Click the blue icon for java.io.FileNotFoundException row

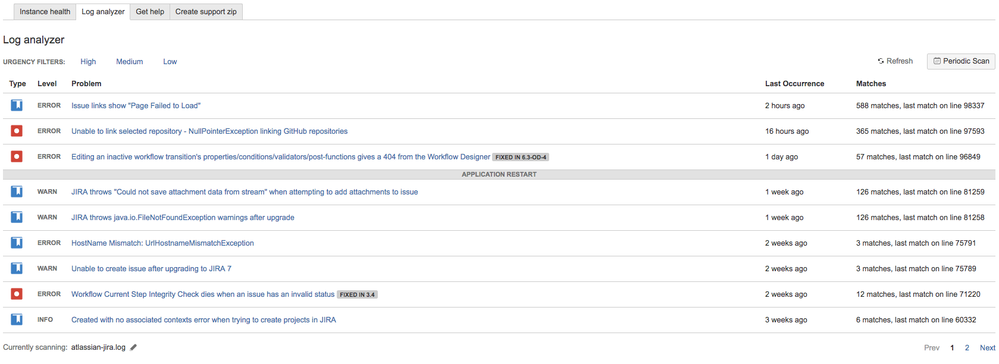pos(17,217)
